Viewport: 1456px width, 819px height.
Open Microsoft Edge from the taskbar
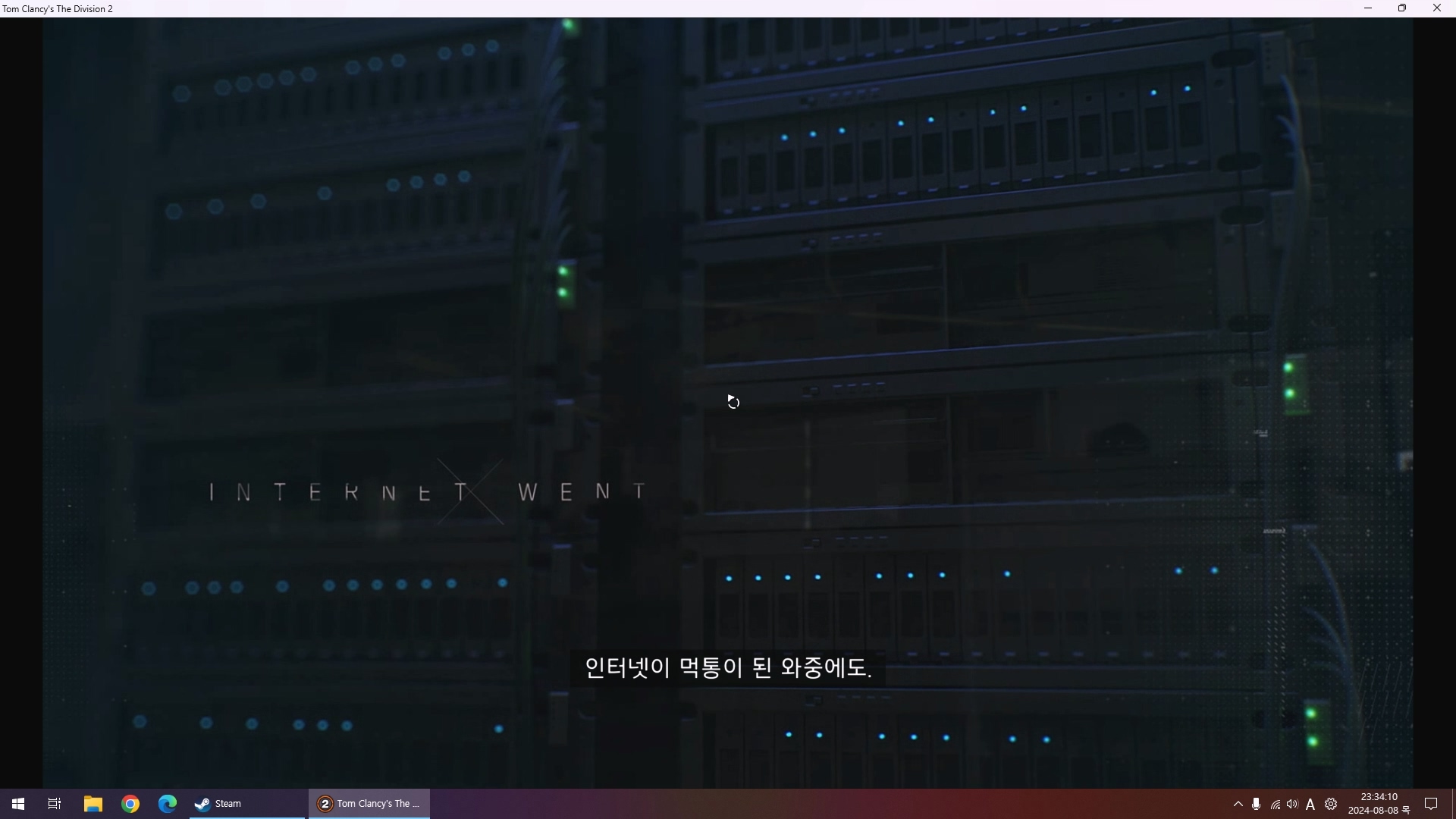168,804
